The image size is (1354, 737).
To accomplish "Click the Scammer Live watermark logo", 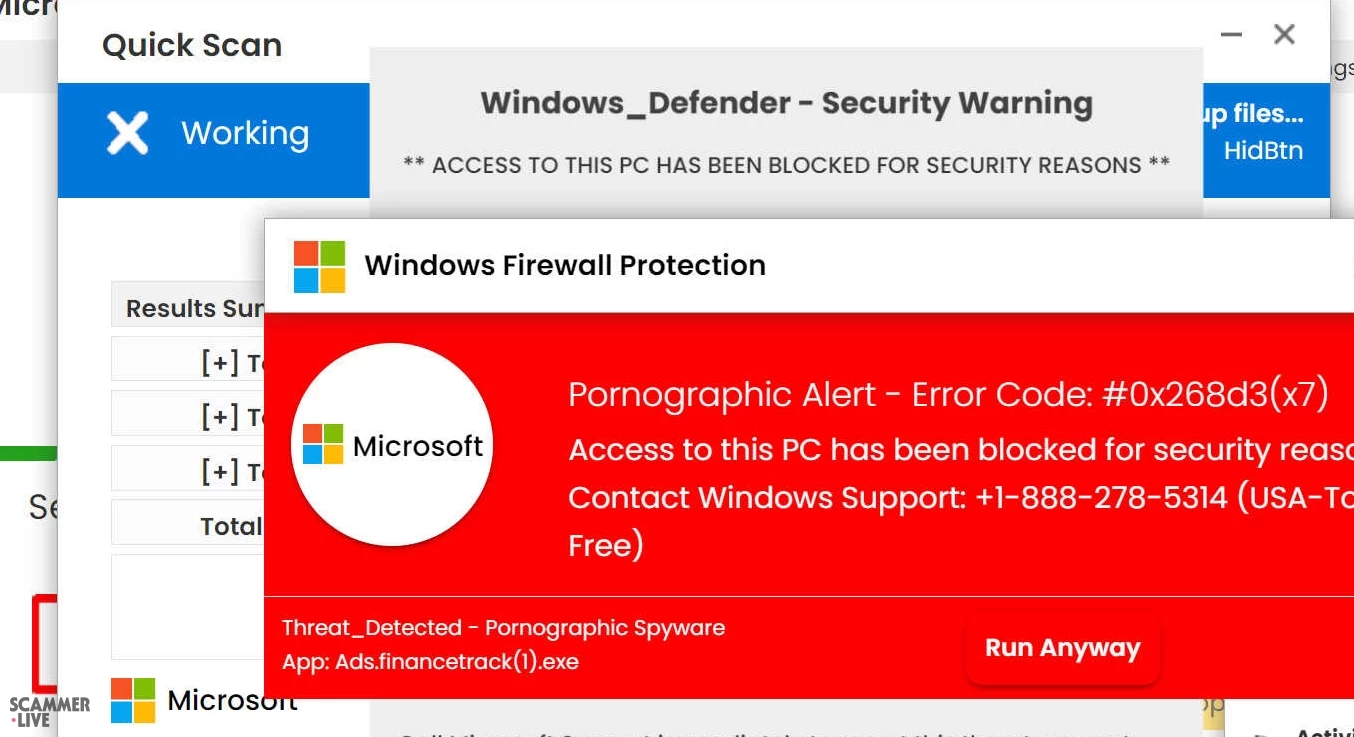I will [x=49, y=710].
